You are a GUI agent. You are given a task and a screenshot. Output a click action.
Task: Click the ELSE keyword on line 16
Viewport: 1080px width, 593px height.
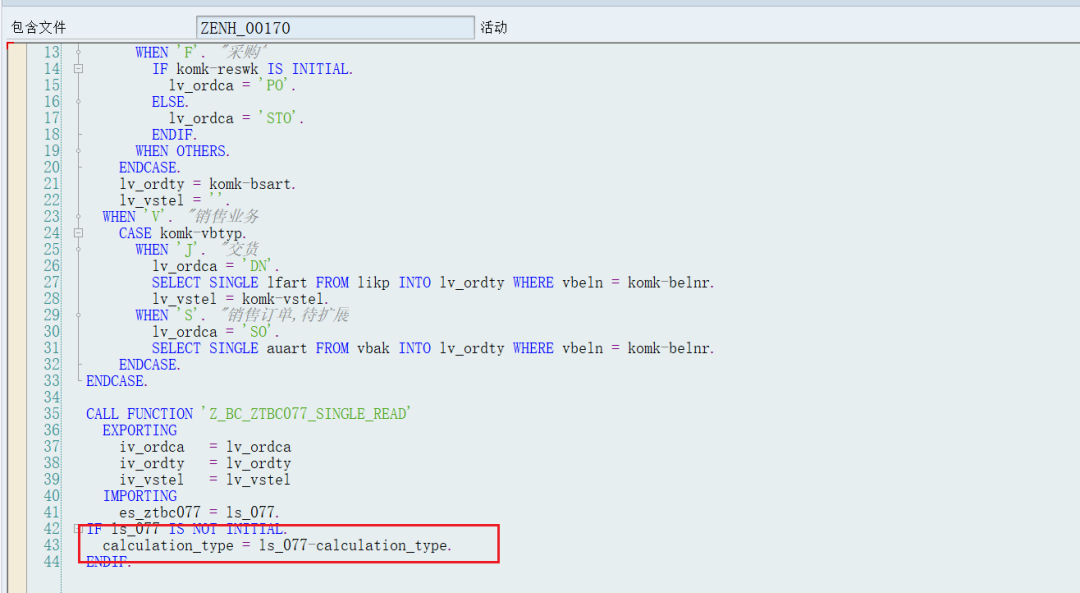coord(170,102)
